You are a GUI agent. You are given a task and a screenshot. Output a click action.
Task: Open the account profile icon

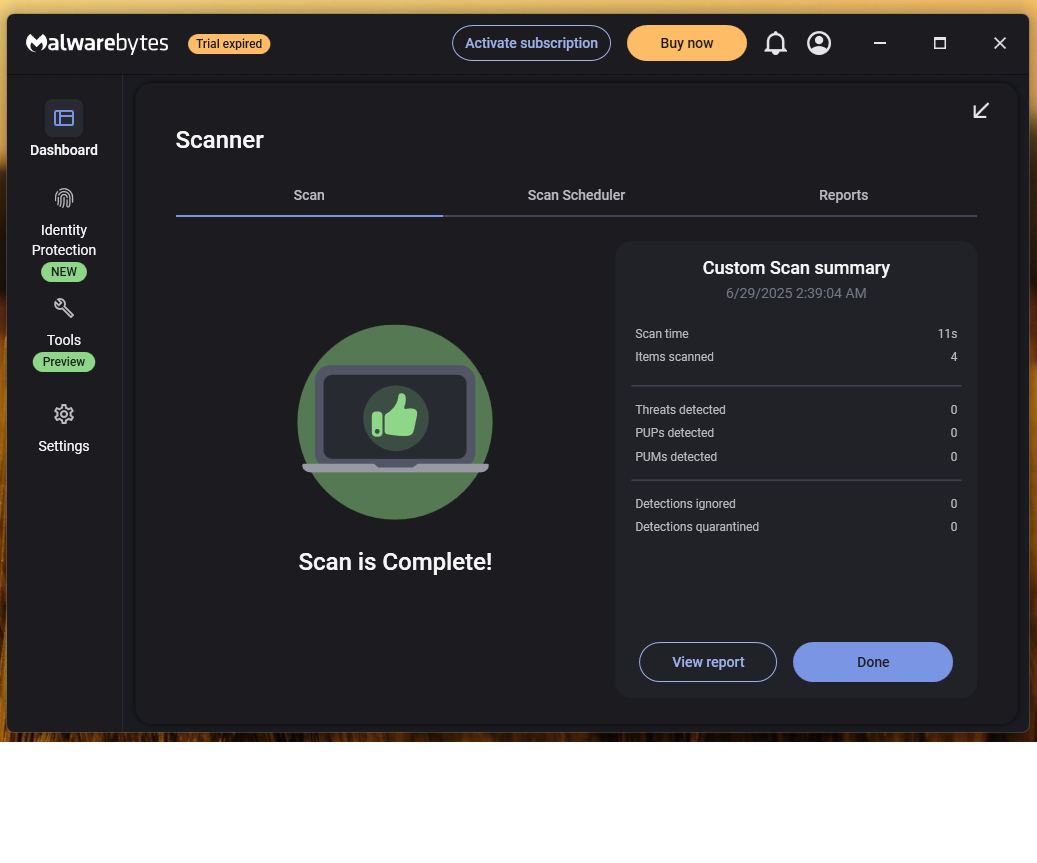(819, 44)
